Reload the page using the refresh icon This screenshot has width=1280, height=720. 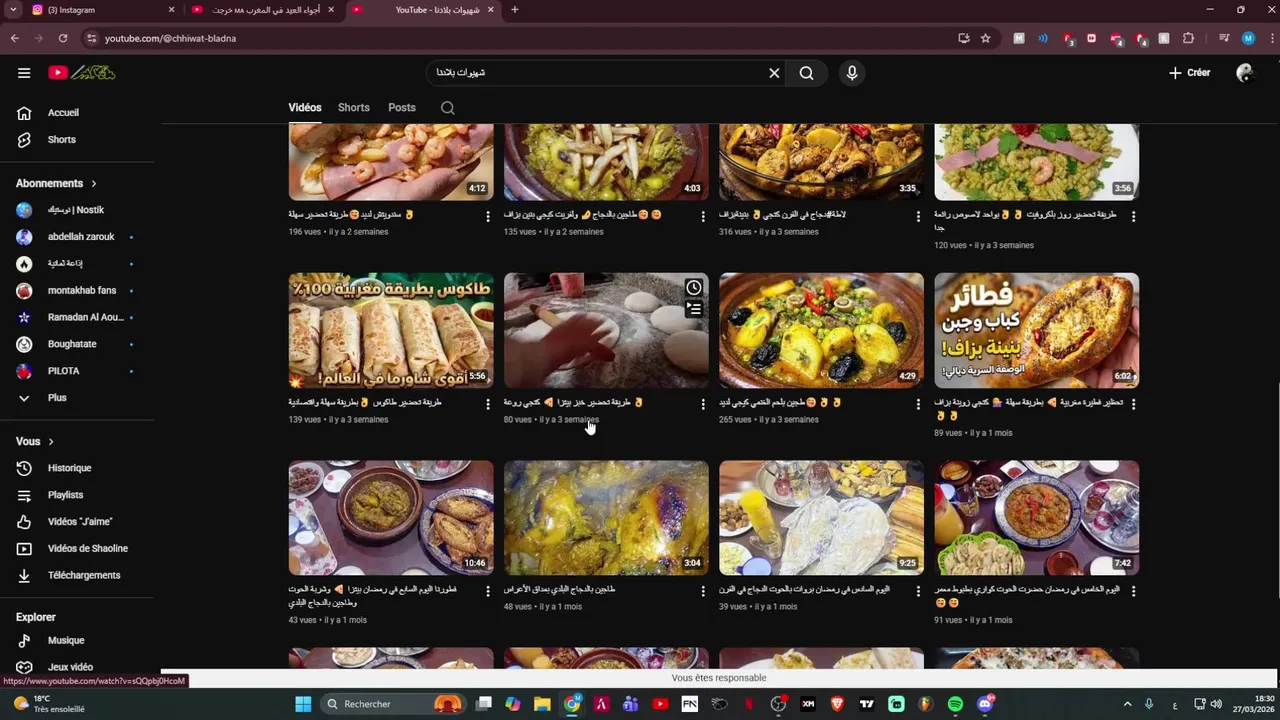[x=62, y=38]
